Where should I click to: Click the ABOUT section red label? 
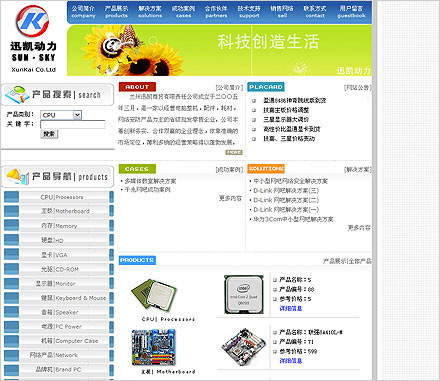tap(137, 87)
